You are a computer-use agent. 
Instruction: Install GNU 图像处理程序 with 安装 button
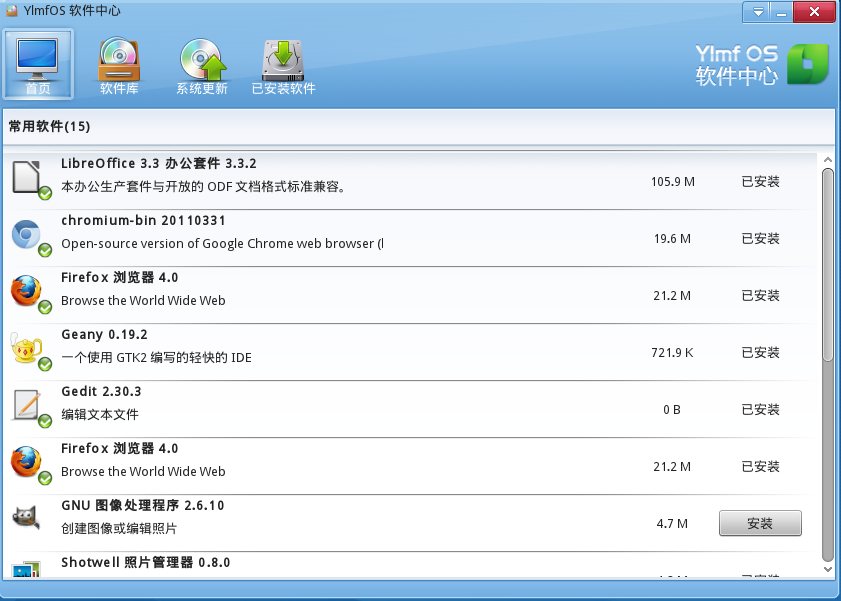(x=760, y=523)
